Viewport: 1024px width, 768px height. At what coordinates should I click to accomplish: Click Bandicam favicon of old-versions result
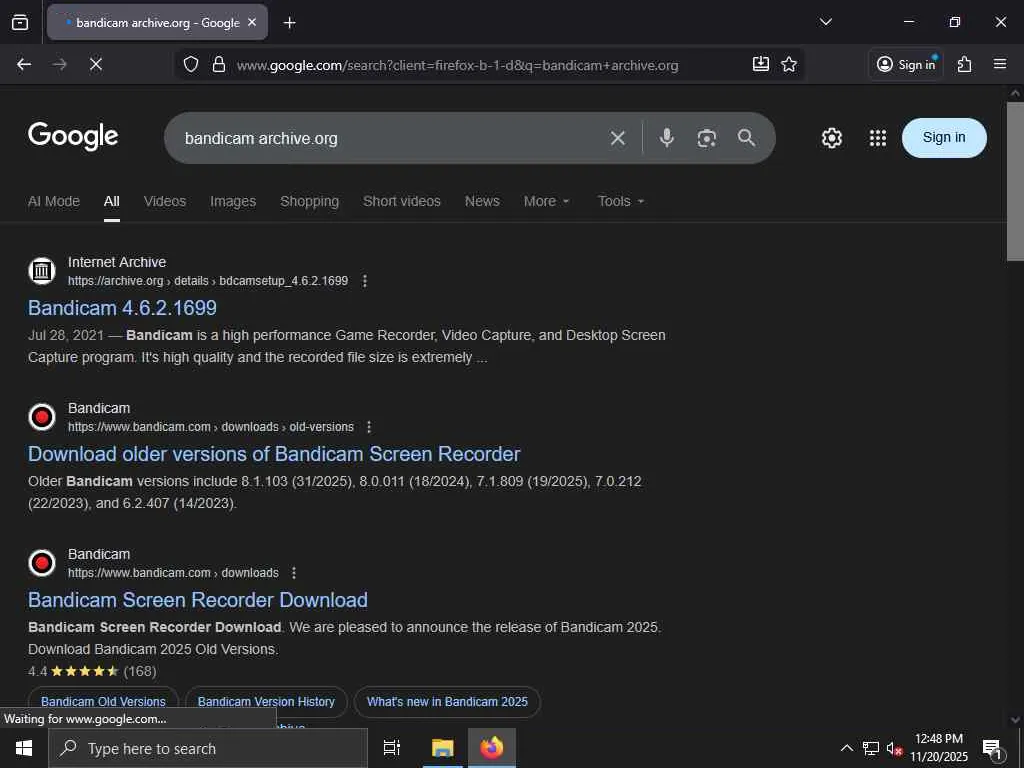point(42,417)
